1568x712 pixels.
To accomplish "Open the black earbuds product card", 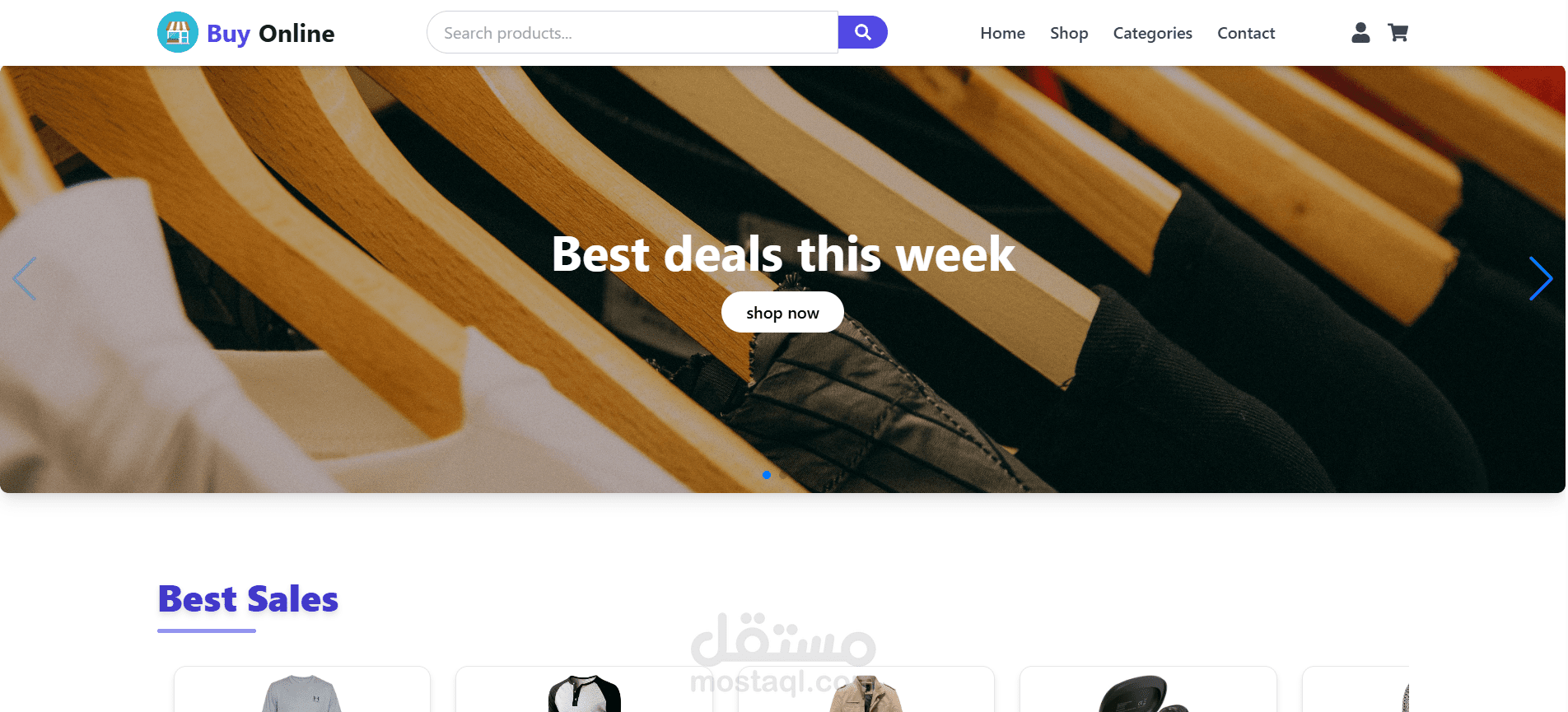I will click(x=1148, y=690).
